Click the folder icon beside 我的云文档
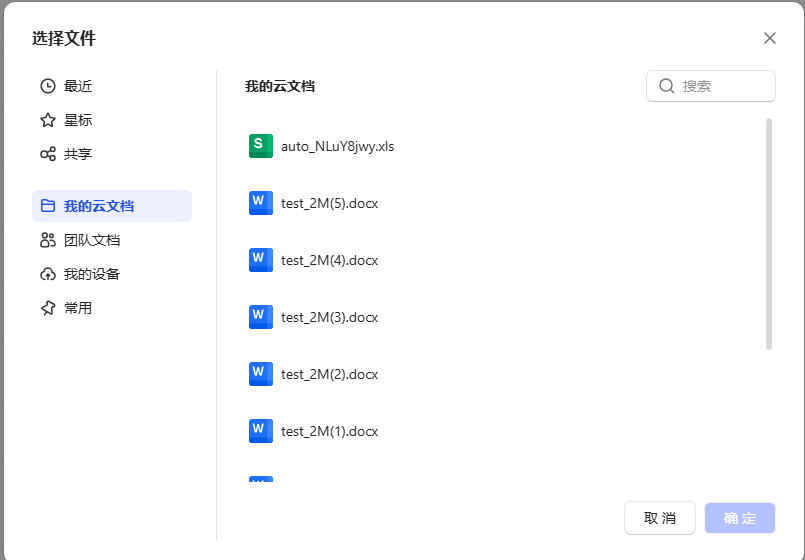This screenshot has width=805, height=560. click(48, 206)
